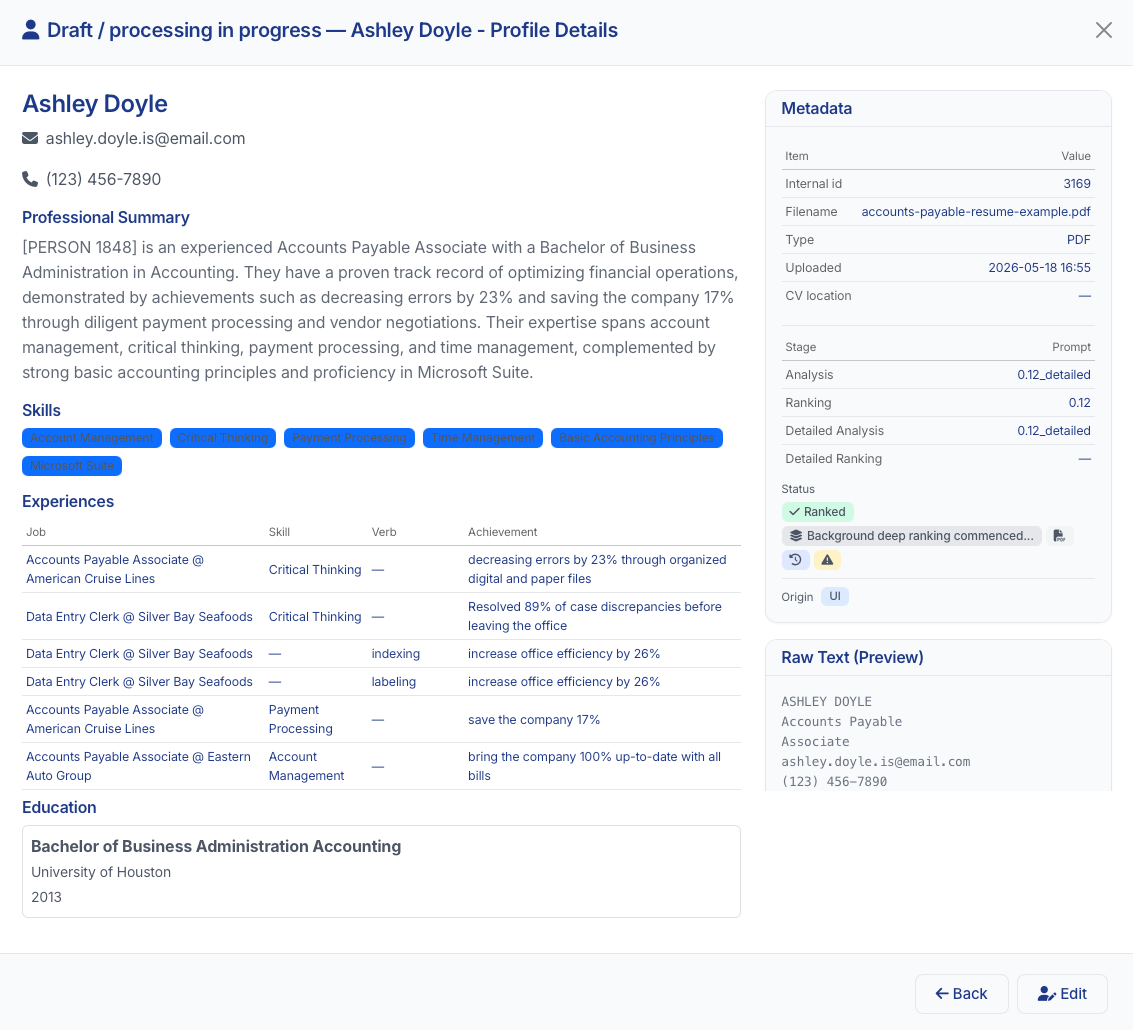Screen dimensions: 1133x1030
Task: Click the Professional Summary heading
Action: (105, 218)
